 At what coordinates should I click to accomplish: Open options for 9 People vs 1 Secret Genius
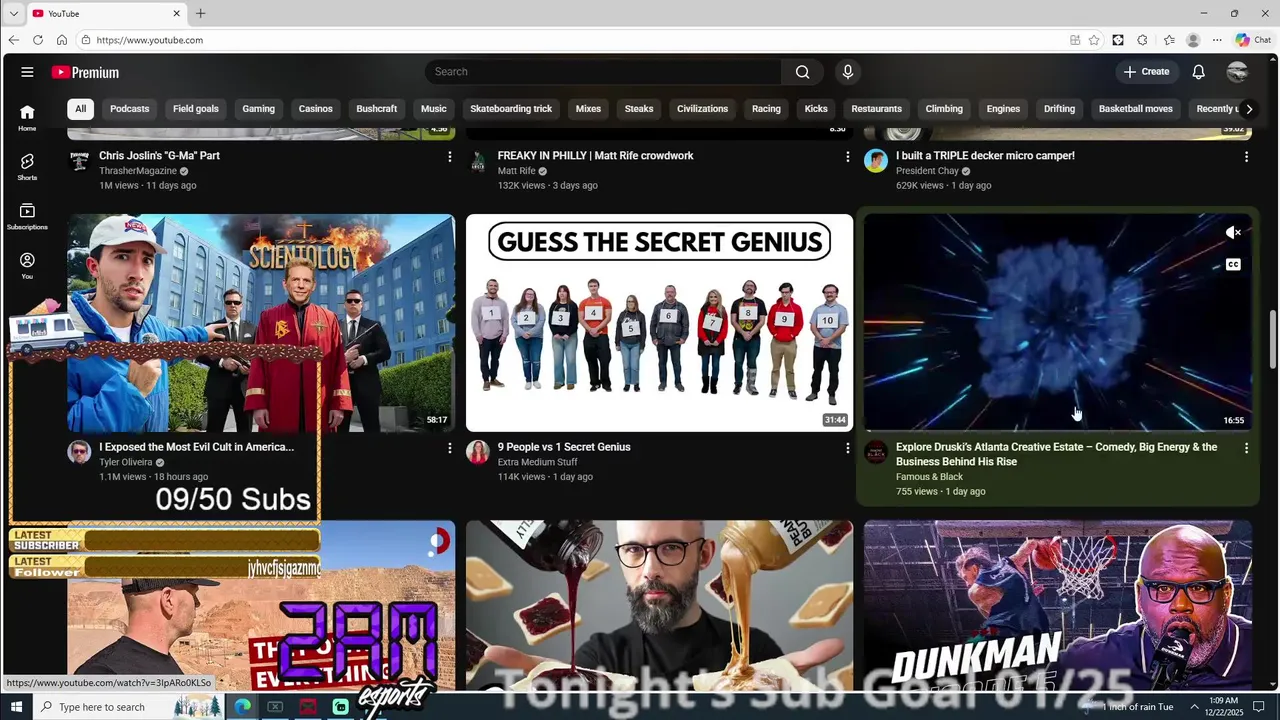848,449
